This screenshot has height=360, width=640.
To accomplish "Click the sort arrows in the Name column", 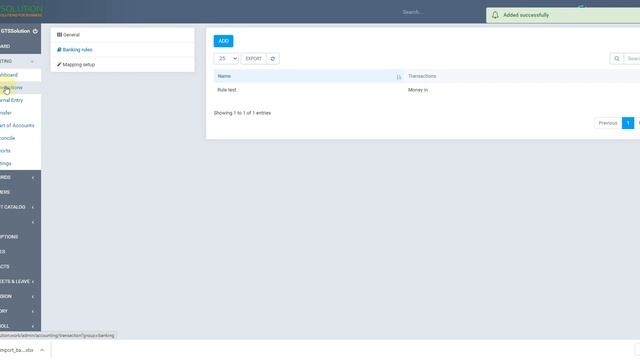I will point(398,77).
